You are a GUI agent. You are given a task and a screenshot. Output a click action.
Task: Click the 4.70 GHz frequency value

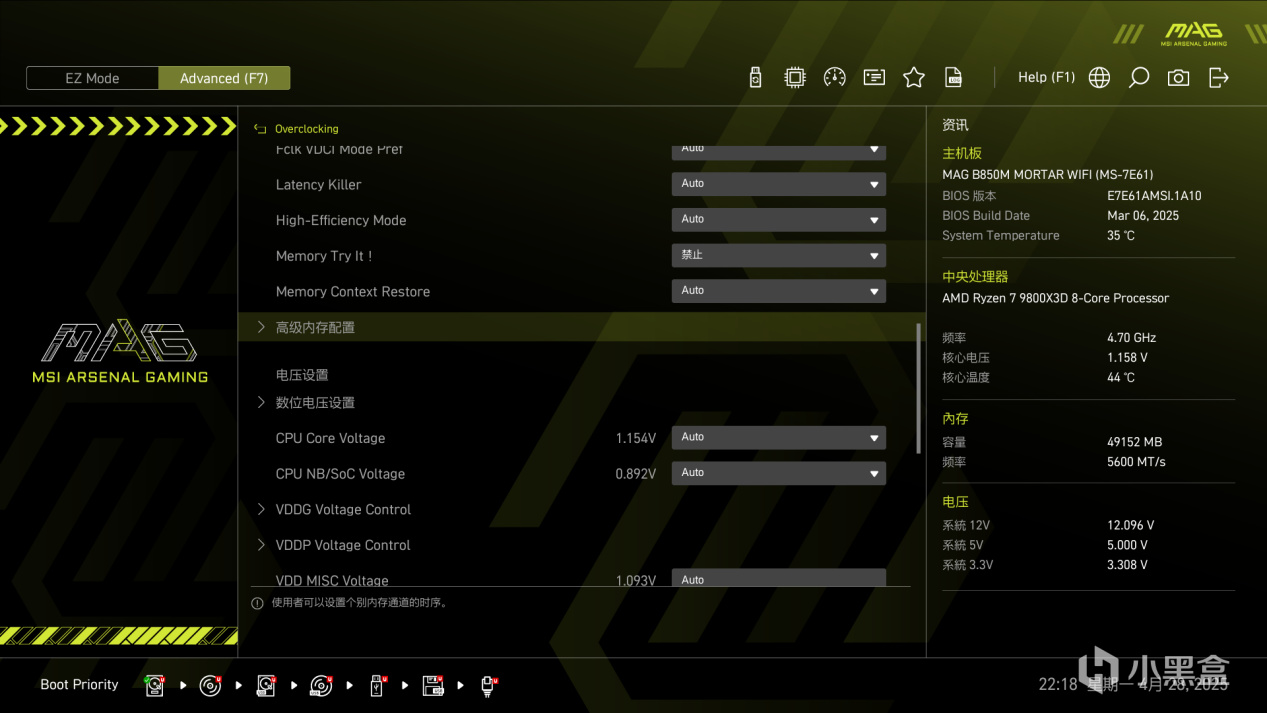(x=1131, y=338)
